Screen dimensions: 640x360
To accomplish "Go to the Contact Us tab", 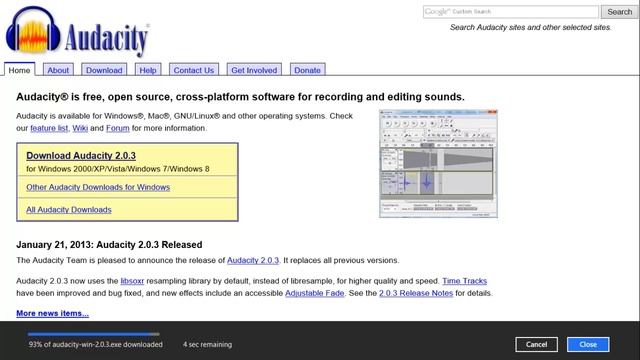I will point(194,70).
